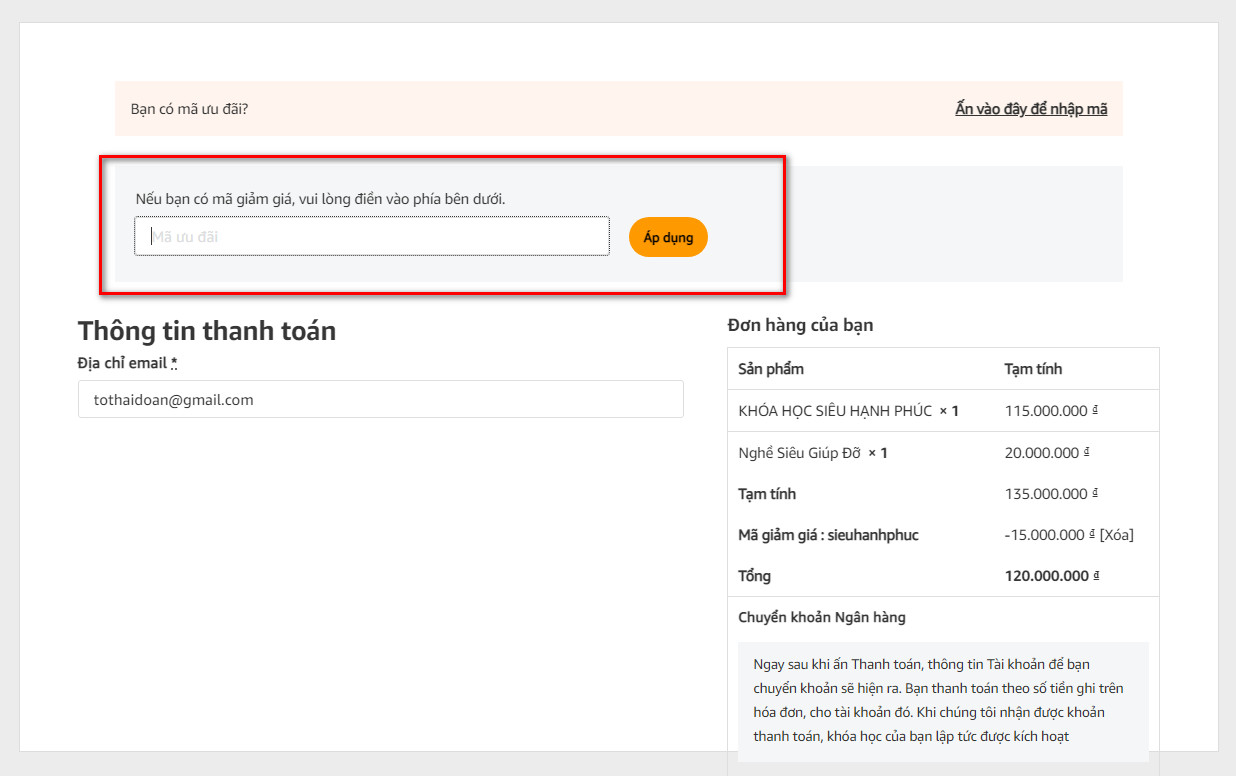Viewport: 1236px width, 776px height.
Task: Click the 115.000.000 price value
Action: 1052,411
